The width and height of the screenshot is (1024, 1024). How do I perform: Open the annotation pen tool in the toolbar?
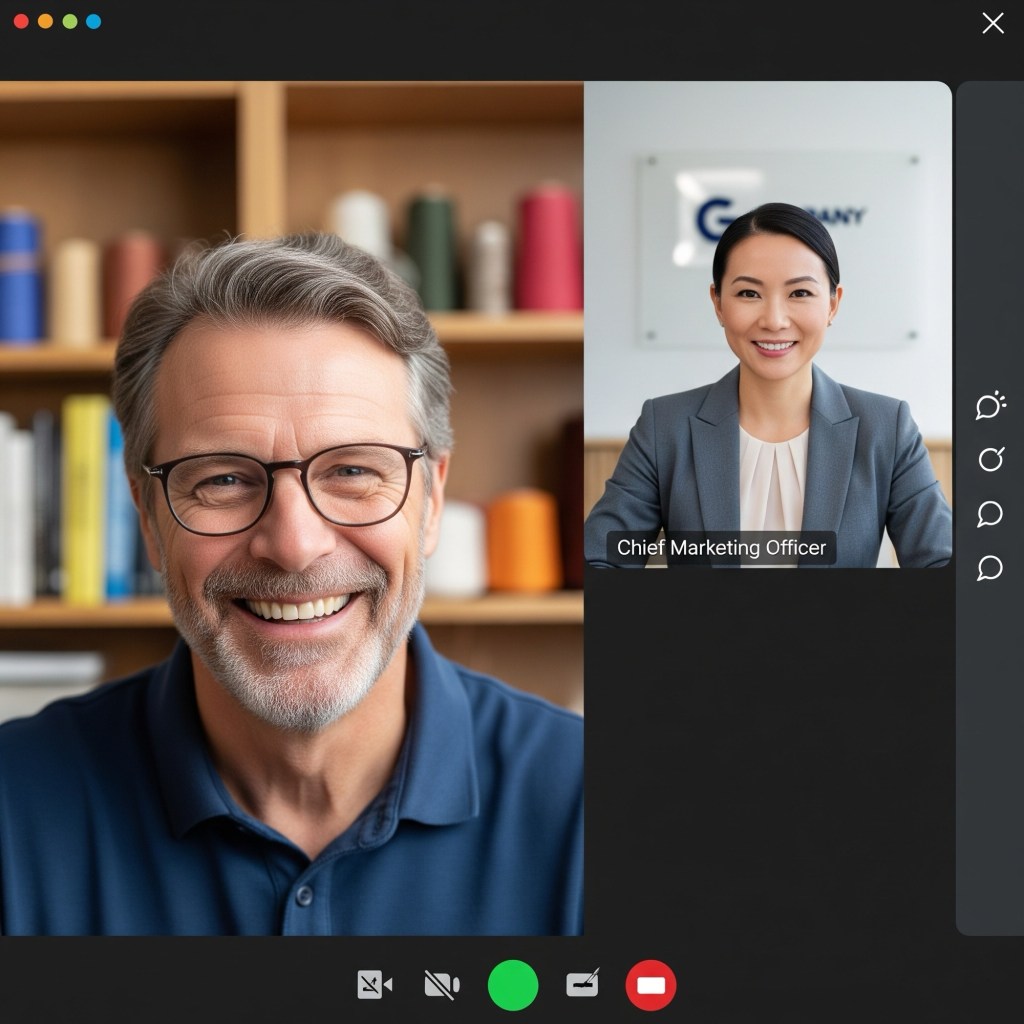tap(583, 985)
